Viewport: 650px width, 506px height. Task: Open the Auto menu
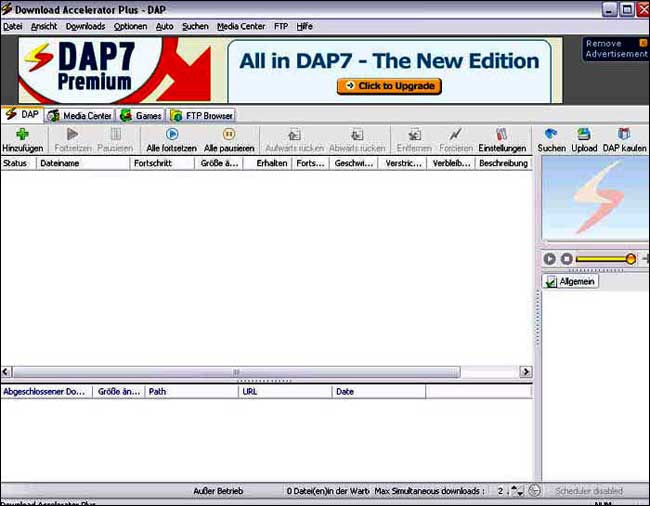(x=165, y=27)
